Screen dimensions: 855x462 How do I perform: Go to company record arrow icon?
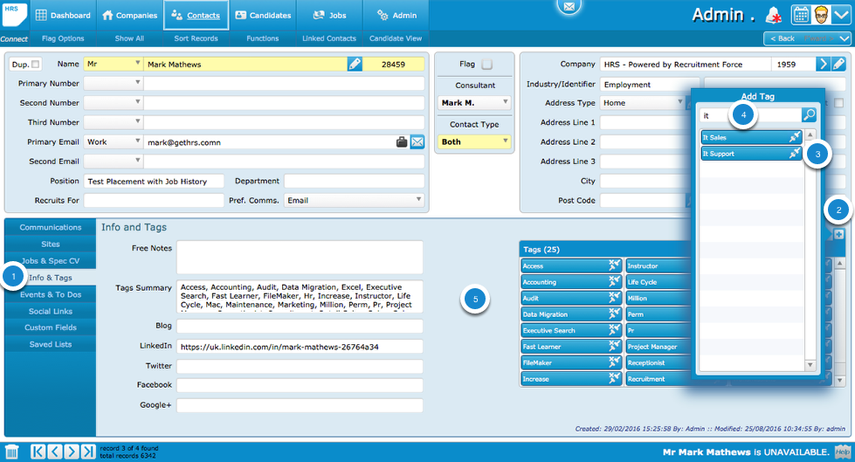823,64
